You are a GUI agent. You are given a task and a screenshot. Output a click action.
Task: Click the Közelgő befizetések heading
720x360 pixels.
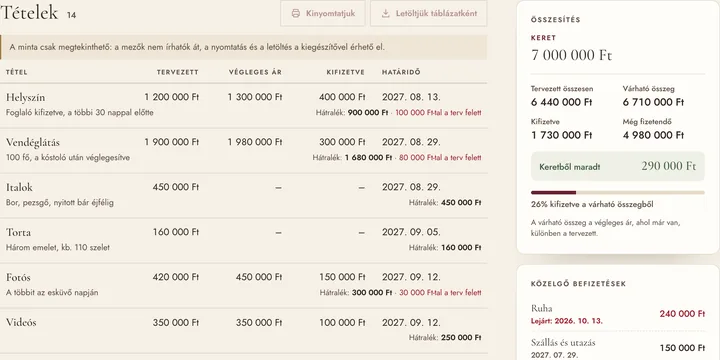[x=579, y=284]
